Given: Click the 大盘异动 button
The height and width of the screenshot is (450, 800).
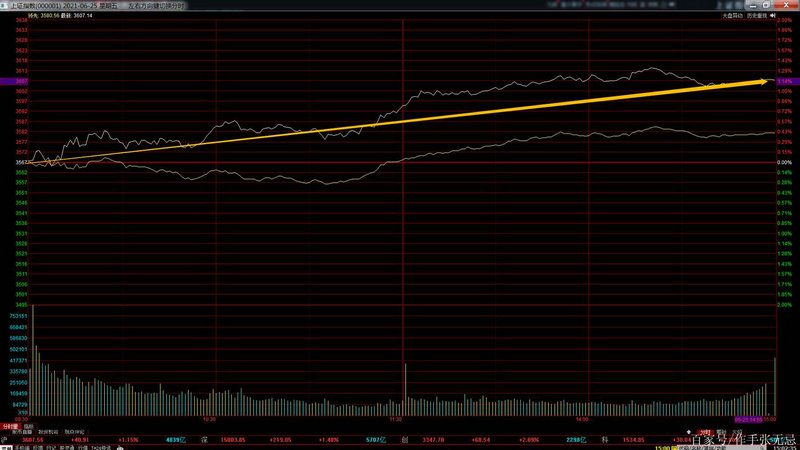Looking at the screenshot, I should (x=732, y=16).
